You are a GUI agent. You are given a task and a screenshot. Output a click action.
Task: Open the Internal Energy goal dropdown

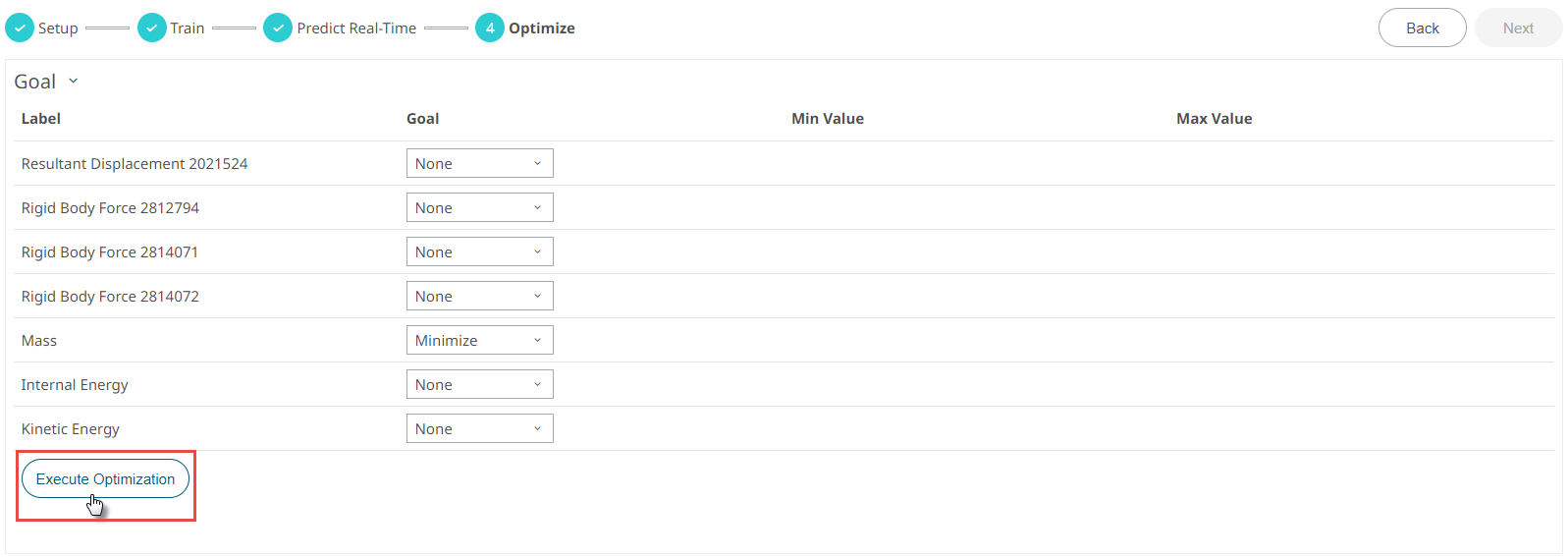click(x=479, y=385)
